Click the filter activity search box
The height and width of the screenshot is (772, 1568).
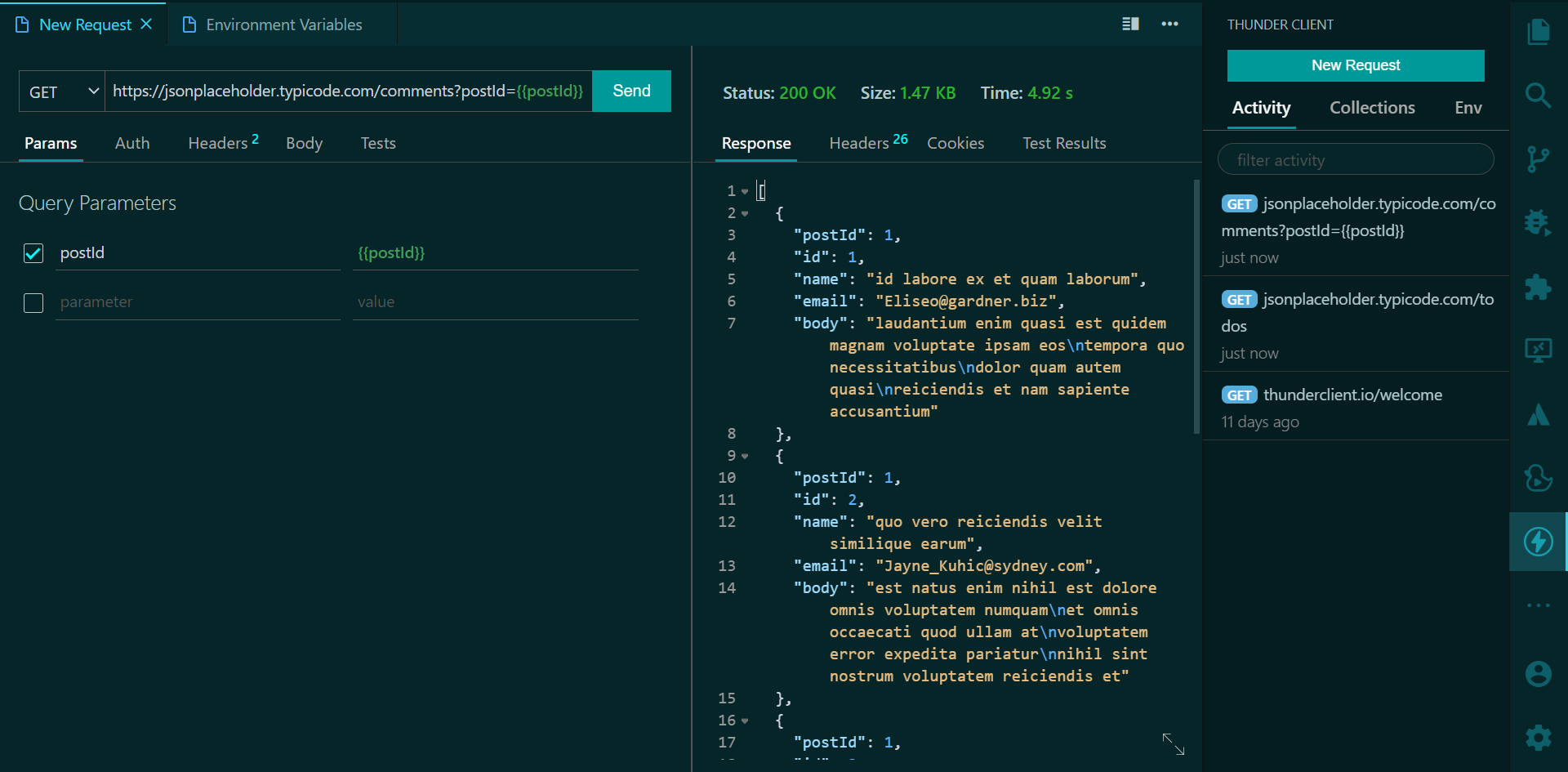pyautogui.click(x=1356, y=159)
